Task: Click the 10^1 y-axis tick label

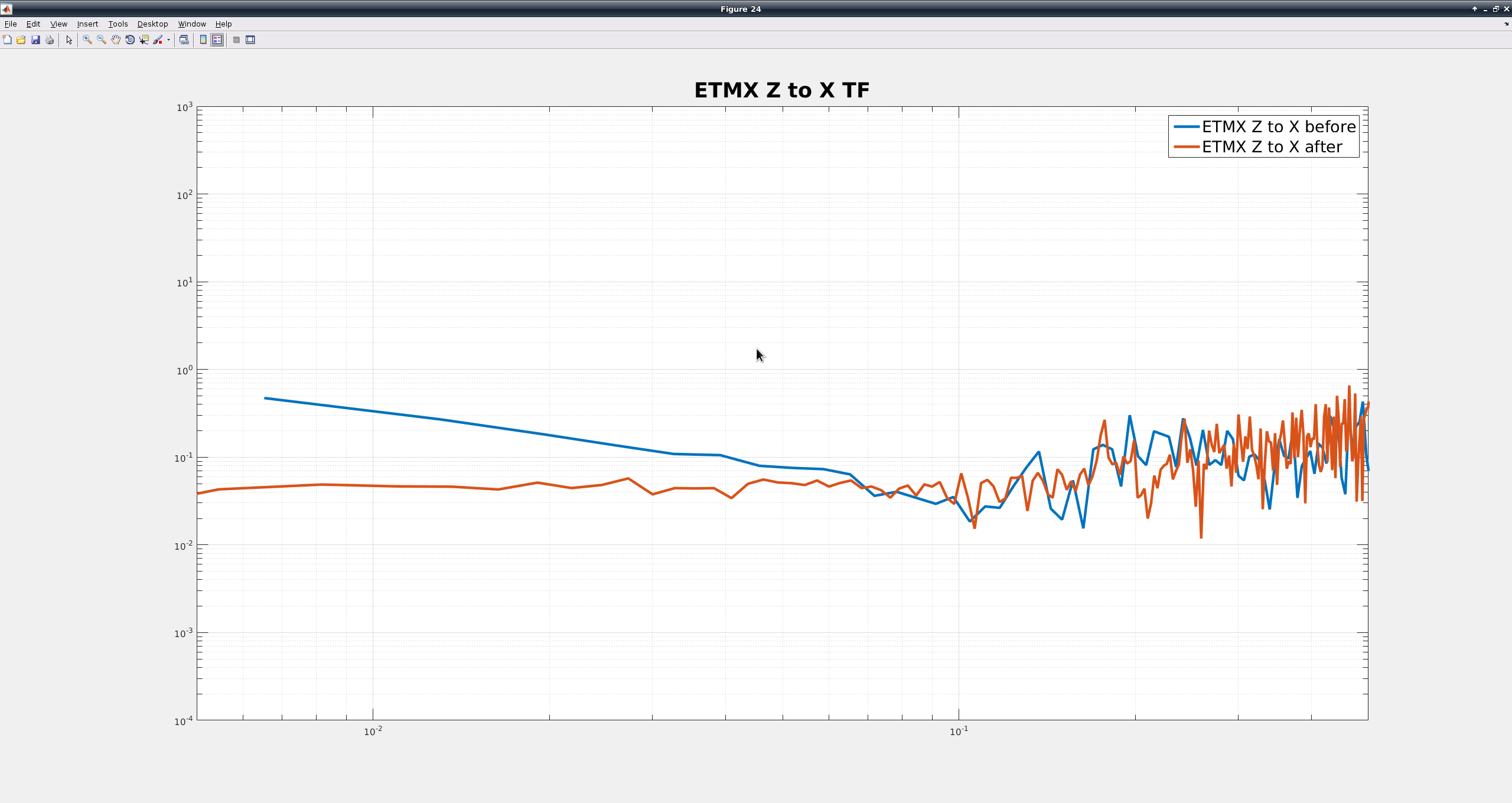Action: (x=184, y=283)
